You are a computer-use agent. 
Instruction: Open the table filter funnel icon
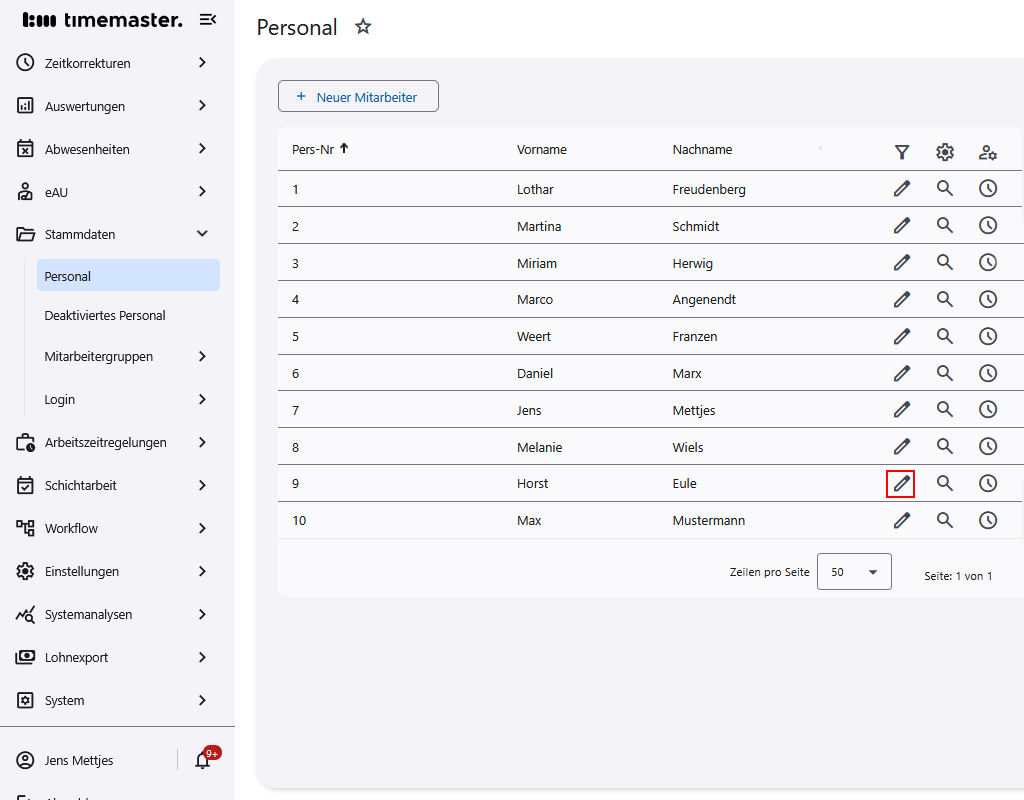click(901, 152)
